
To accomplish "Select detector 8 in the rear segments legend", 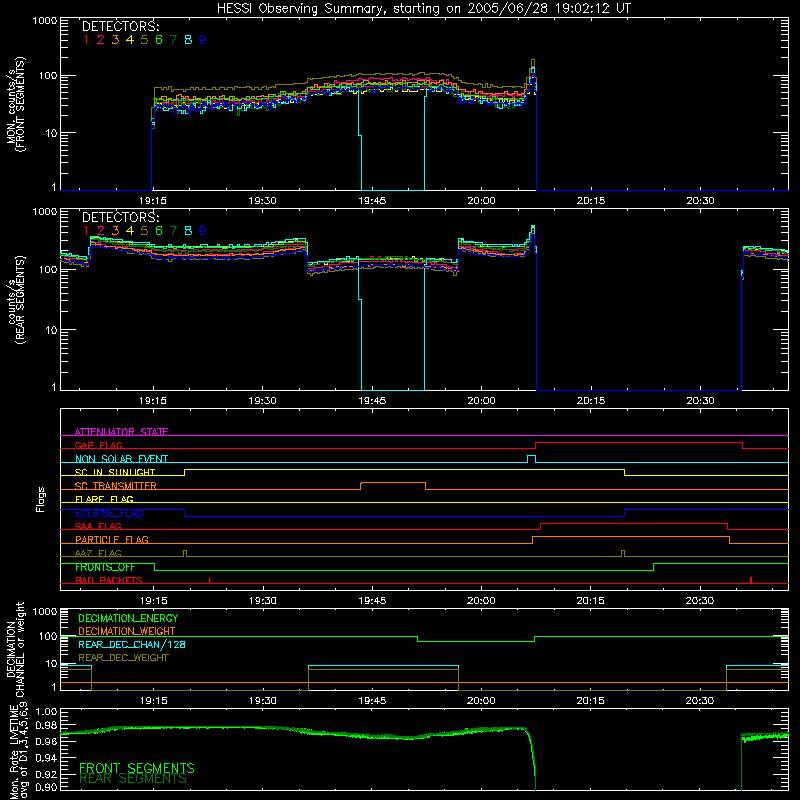I will click(188, 231).
